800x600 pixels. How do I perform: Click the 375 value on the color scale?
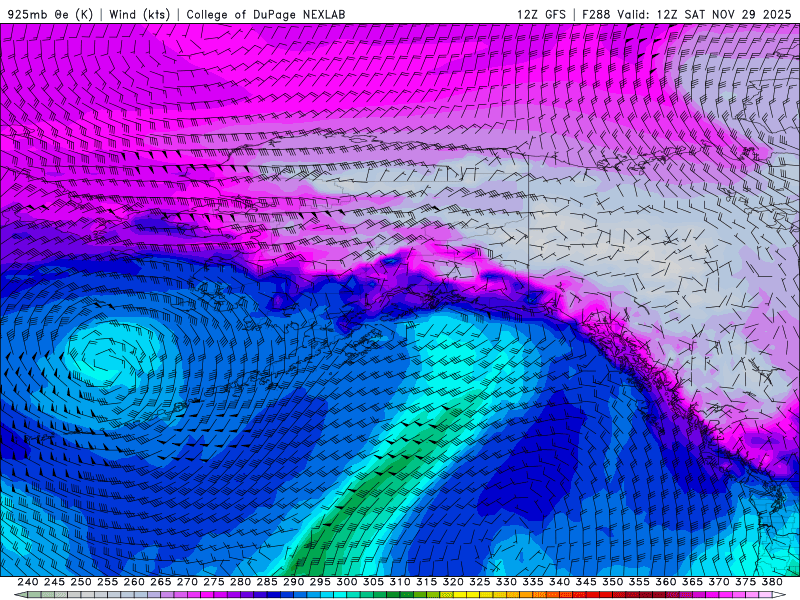[745, 582]
